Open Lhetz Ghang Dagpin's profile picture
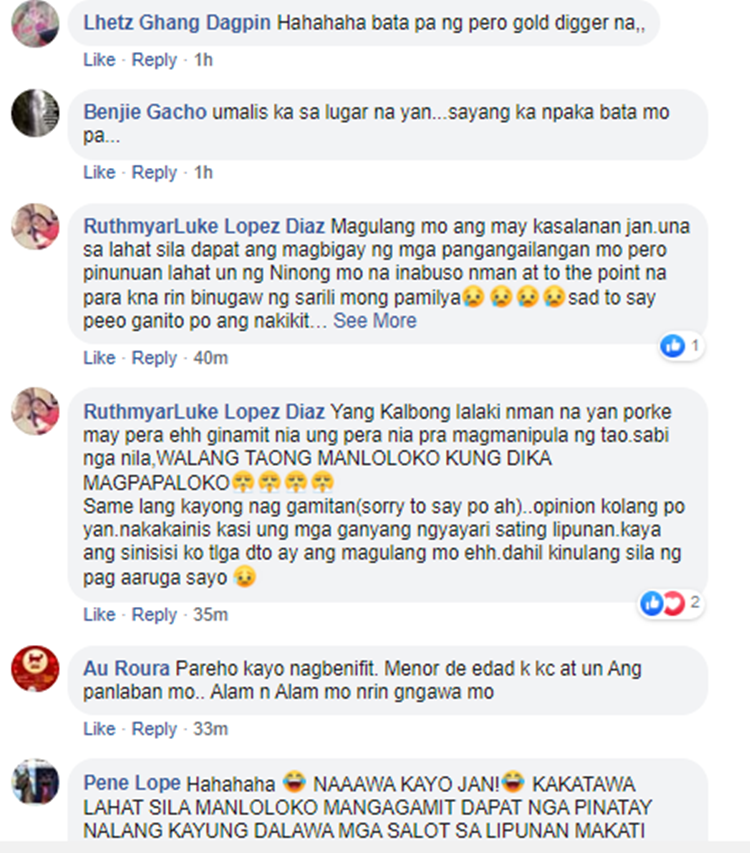This screenshot has width=750, height=853. click(35, 23)
